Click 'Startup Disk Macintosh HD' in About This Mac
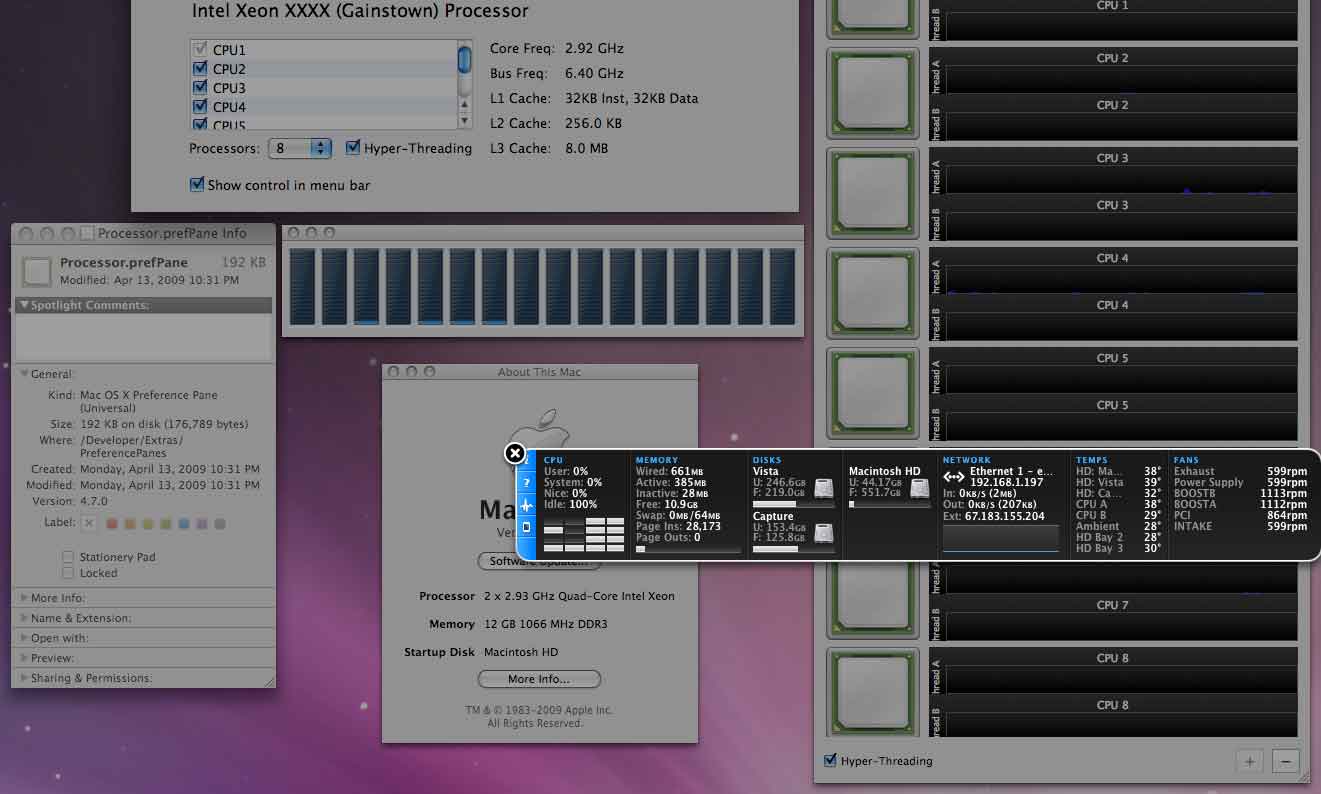 (x=481, y=652)
